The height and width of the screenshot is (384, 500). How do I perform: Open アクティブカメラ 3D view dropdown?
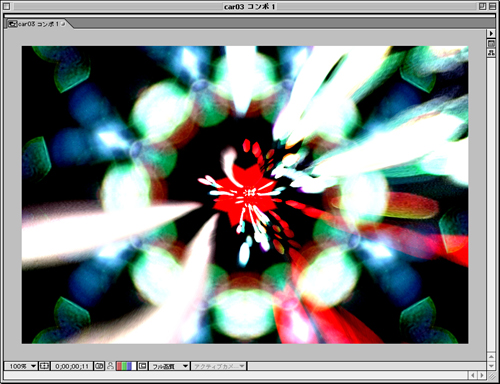tap(219, 366)
